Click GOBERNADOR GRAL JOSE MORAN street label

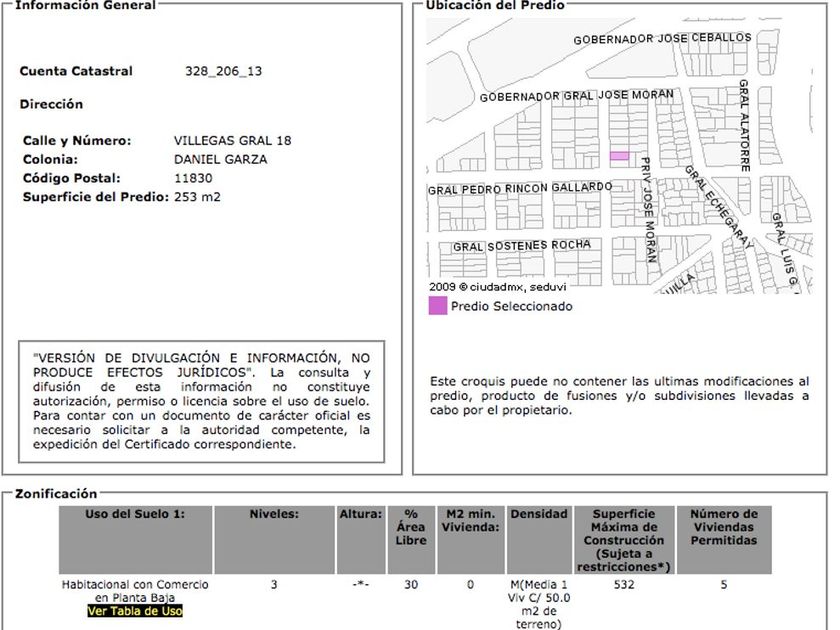coord(576,96)
